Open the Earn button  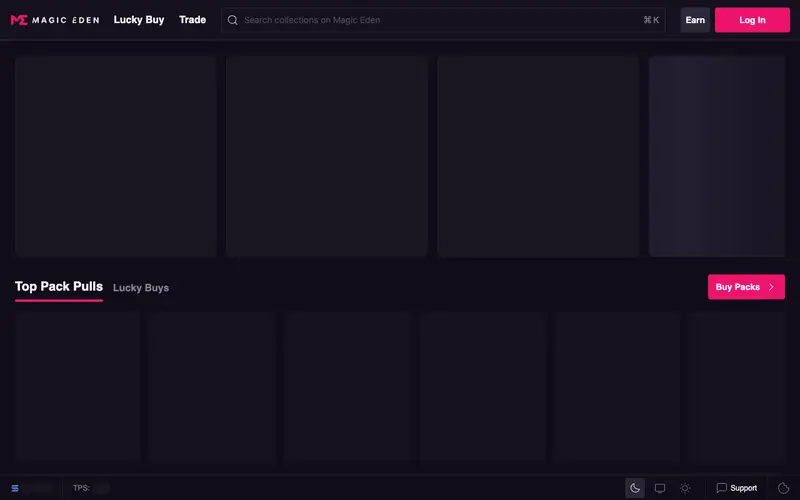point(695,20)
